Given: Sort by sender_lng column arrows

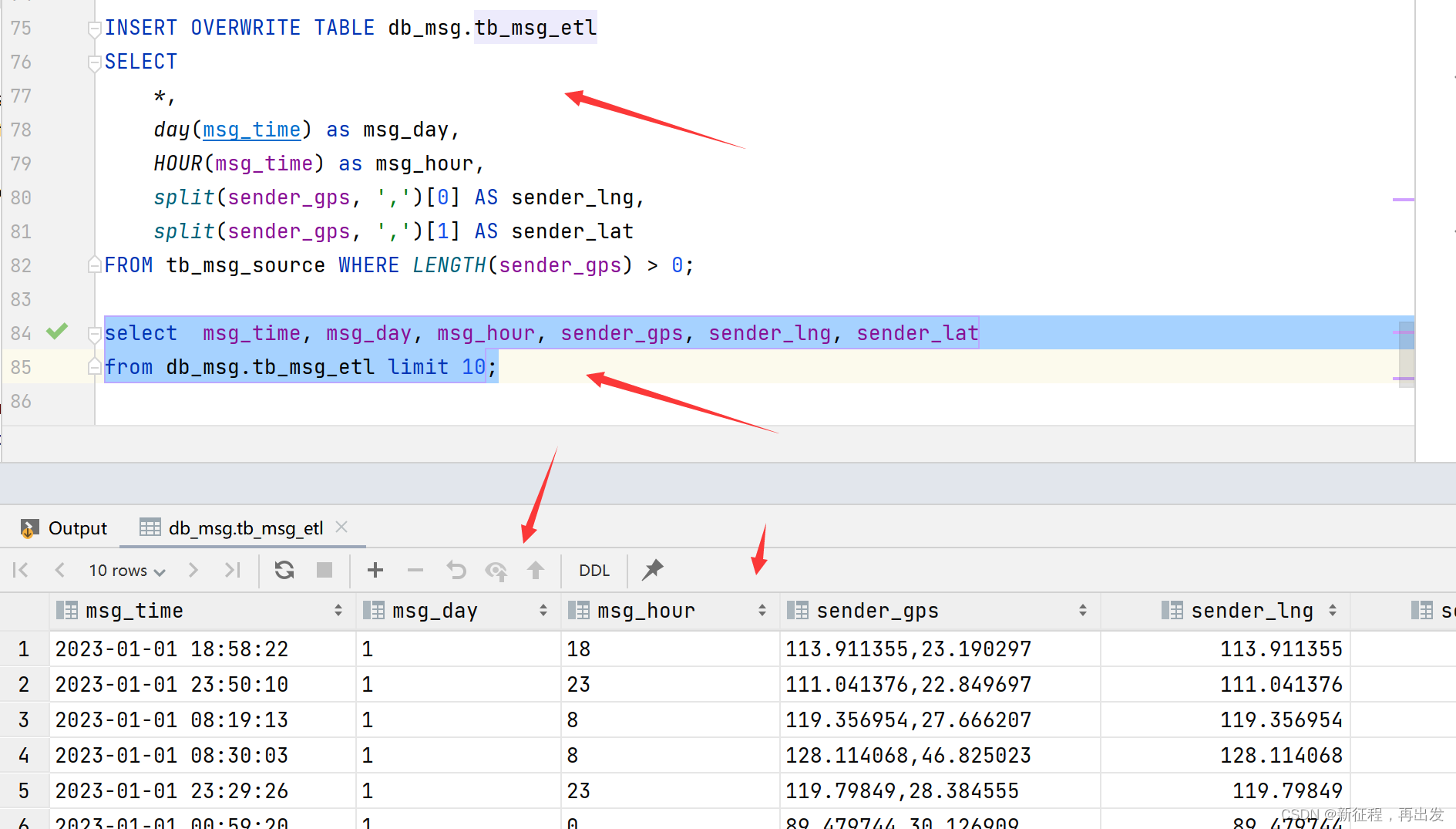Looking at the screenshot, I should (1333, 611).
